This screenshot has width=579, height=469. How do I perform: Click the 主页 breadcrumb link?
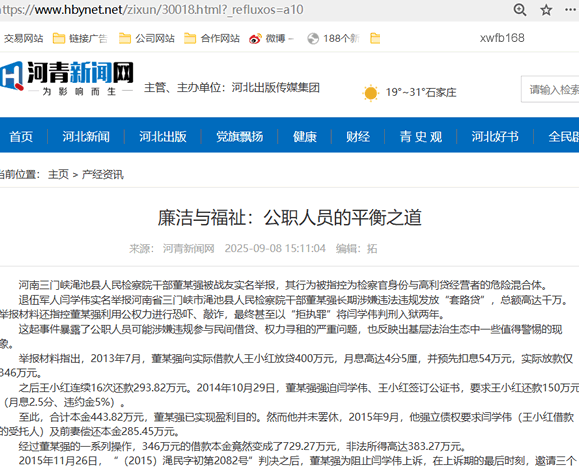pyautogui.click(x=58, y=174)
